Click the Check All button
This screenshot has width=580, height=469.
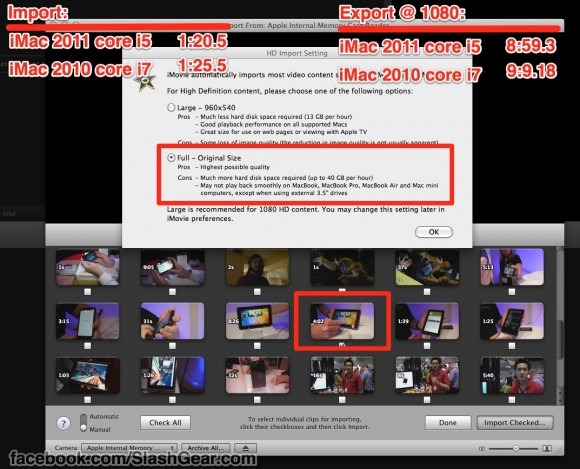click(x=165, y=422)
